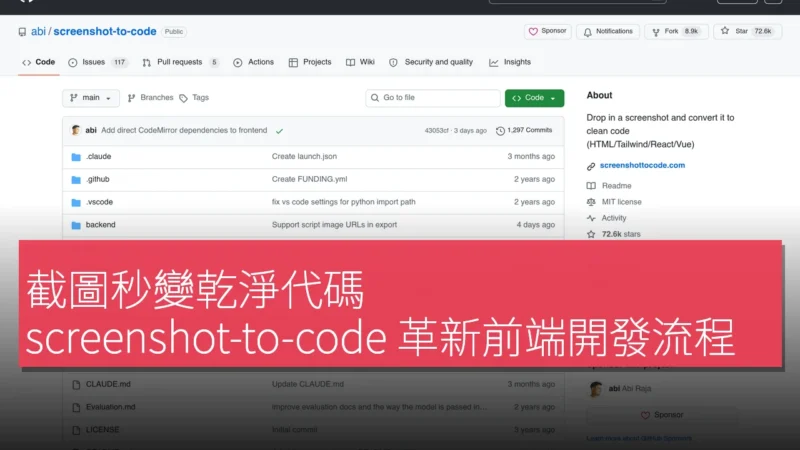The width and height of the screenshot is (800, 450).
Task: Open 'Create FUNDING.yml' commit message
Action: pyautogui.click(x=309, y=180)
